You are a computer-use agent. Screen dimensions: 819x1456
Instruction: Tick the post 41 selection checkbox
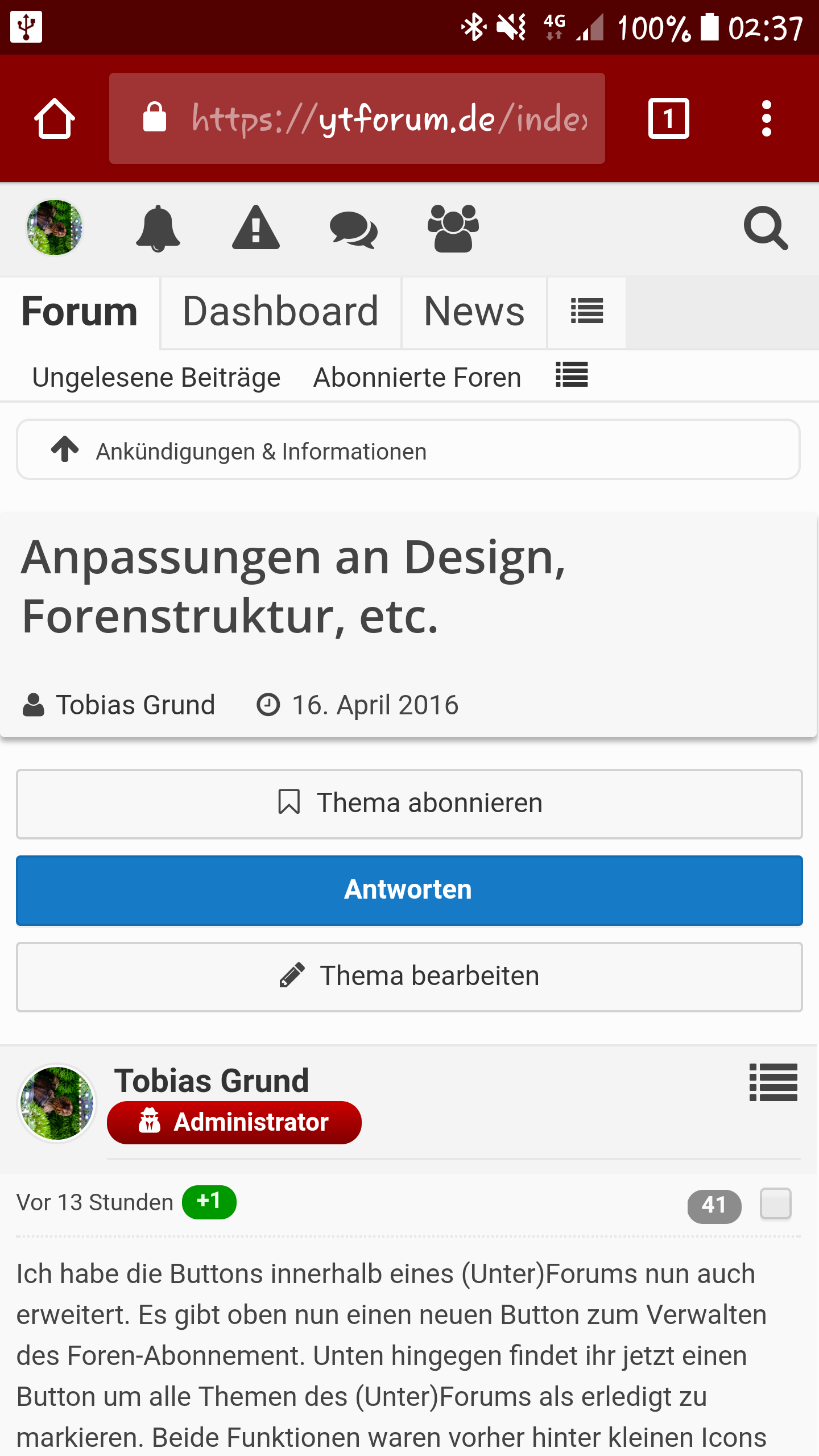775,1204
